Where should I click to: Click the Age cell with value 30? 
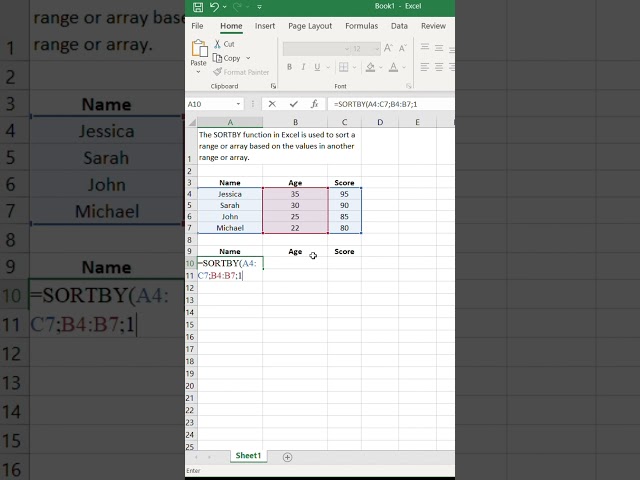click(295, 205)
